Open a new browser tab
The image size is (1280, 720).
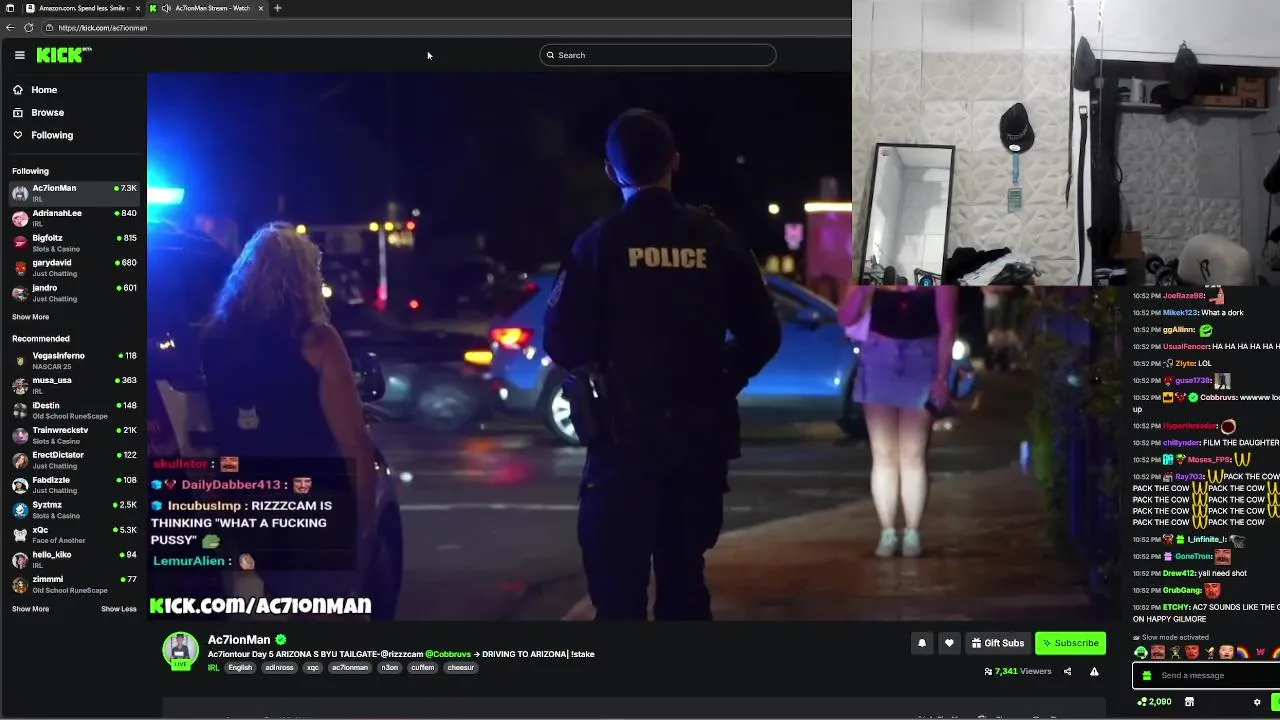pos(277,8)
